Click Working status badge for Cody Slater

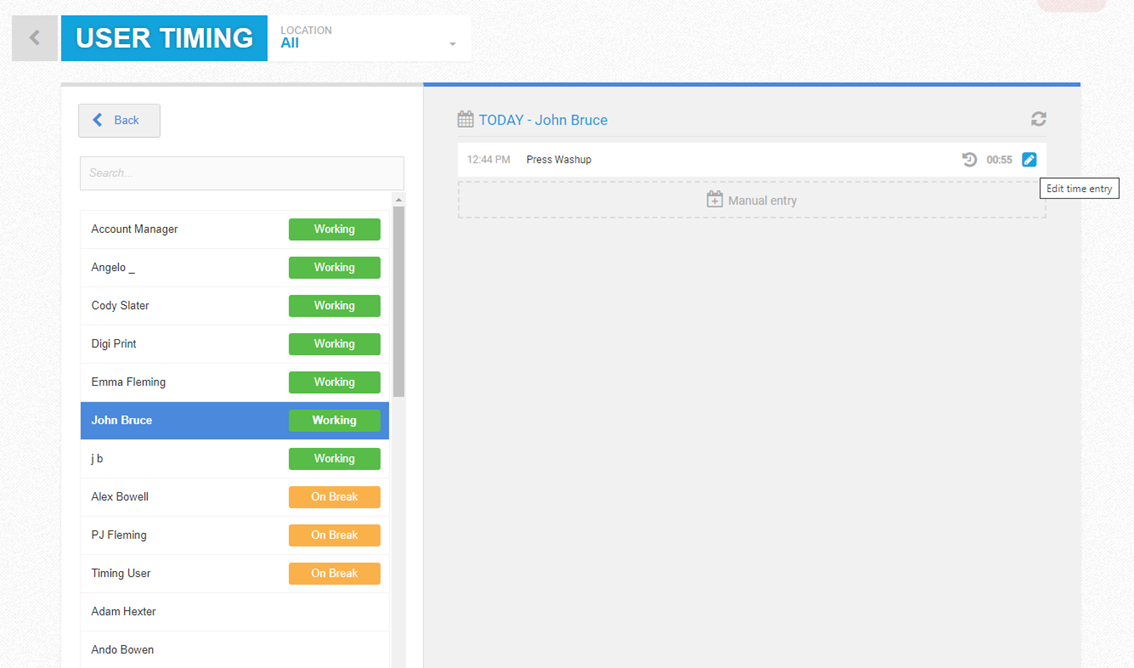[334, 306]
